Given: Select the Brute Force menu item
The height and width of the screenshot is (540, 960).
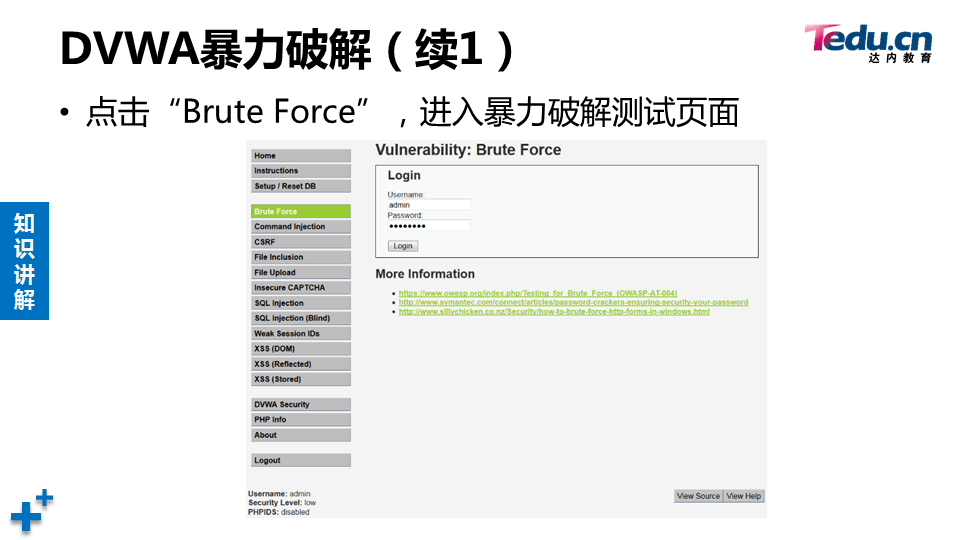Looking at the screenshot, I should click(x=301, y=211).
